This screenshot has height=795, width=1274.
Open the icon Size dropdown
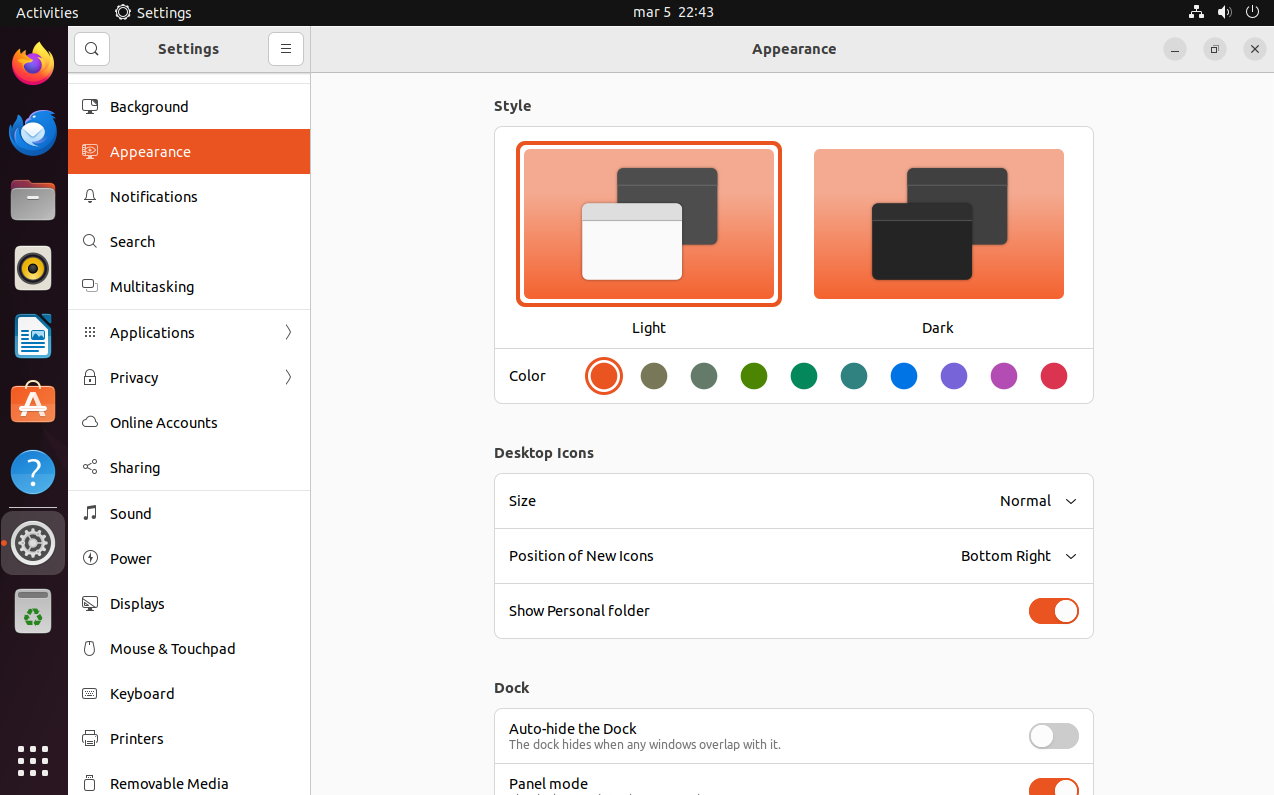[1037, 501]
